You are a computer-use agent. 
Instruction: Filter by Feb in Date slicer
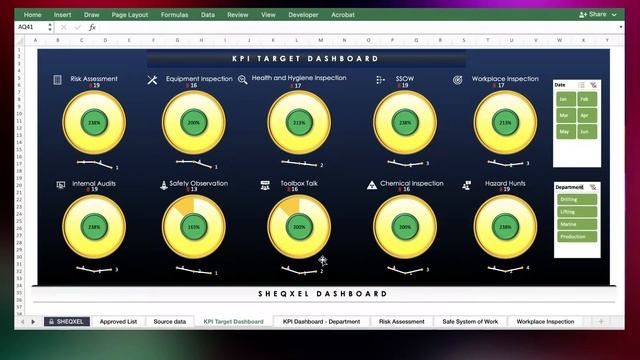pyautogui.click(x=587, y=99)
